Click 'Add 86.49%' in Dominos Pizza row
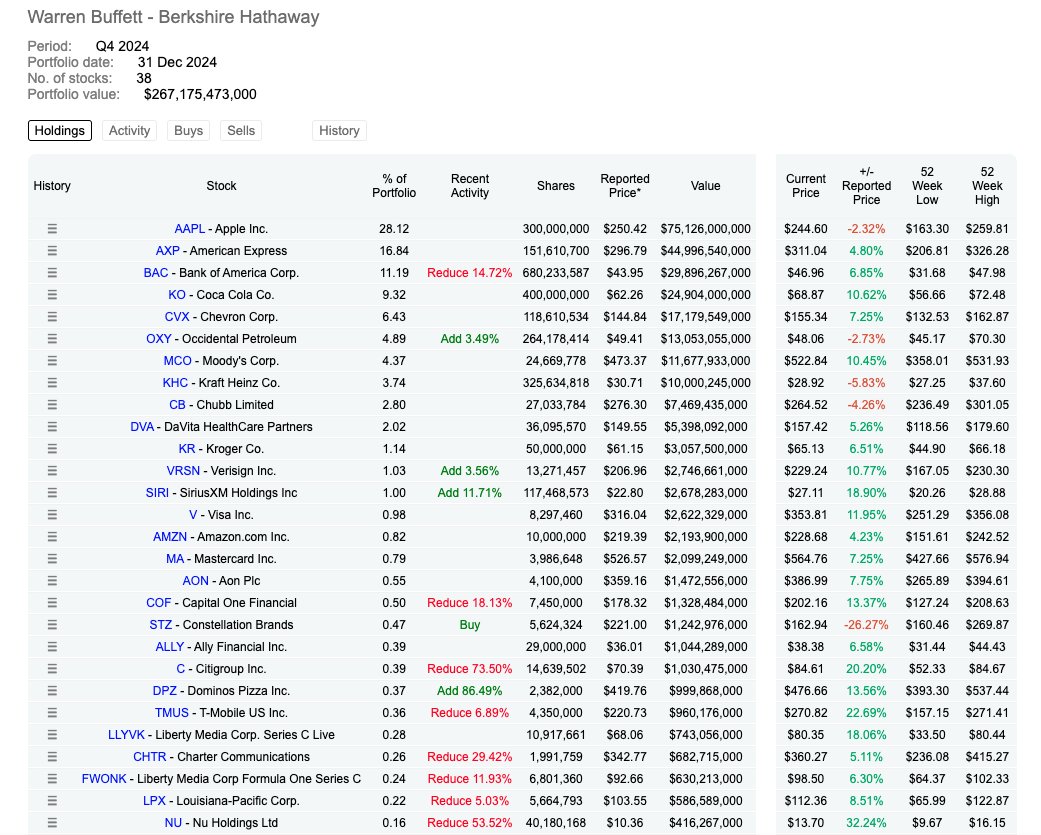 pyautogui.click(x=469, y=690)
